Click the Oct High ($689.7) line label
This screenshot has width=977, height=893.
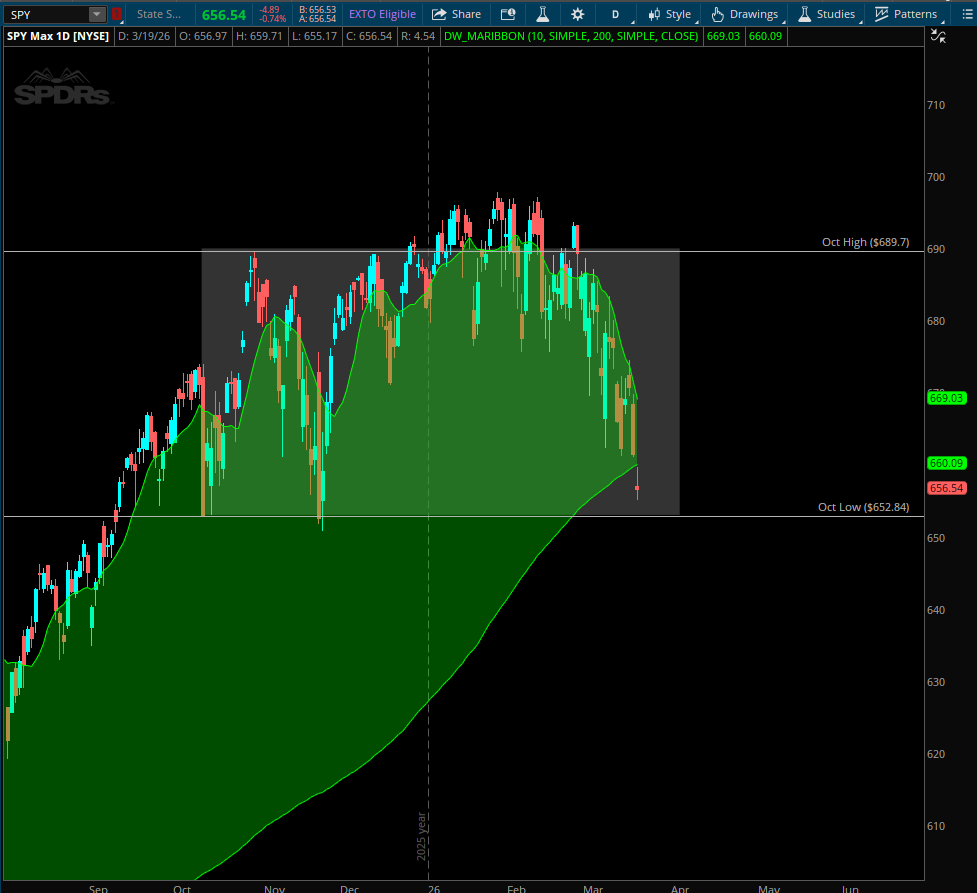[x=865, y=242]
